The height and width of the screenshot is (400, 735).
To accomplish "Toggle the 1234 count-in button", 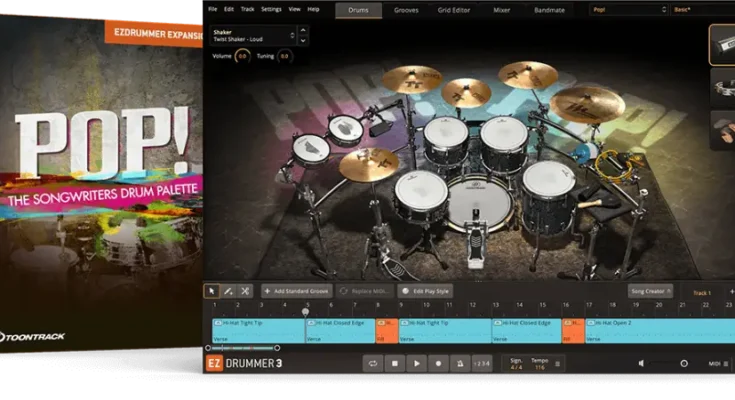I will click(482, 364).
